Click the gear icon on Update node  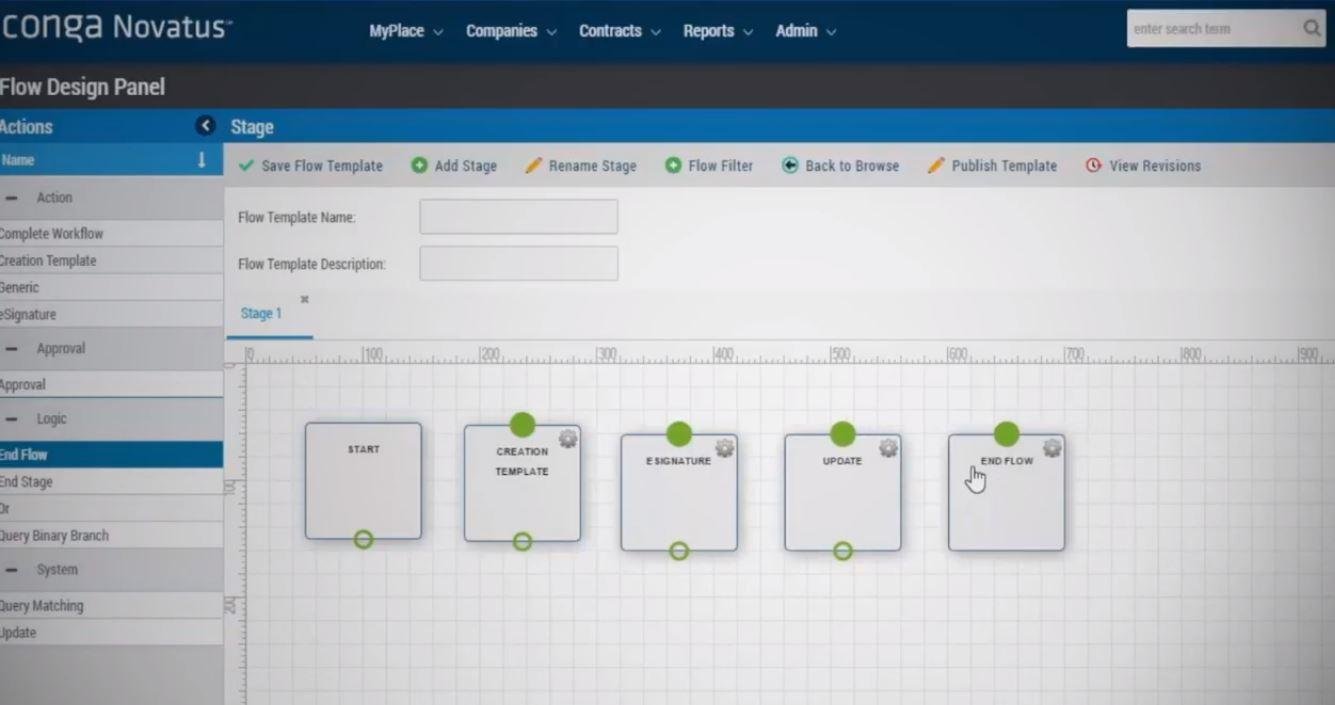888,448
